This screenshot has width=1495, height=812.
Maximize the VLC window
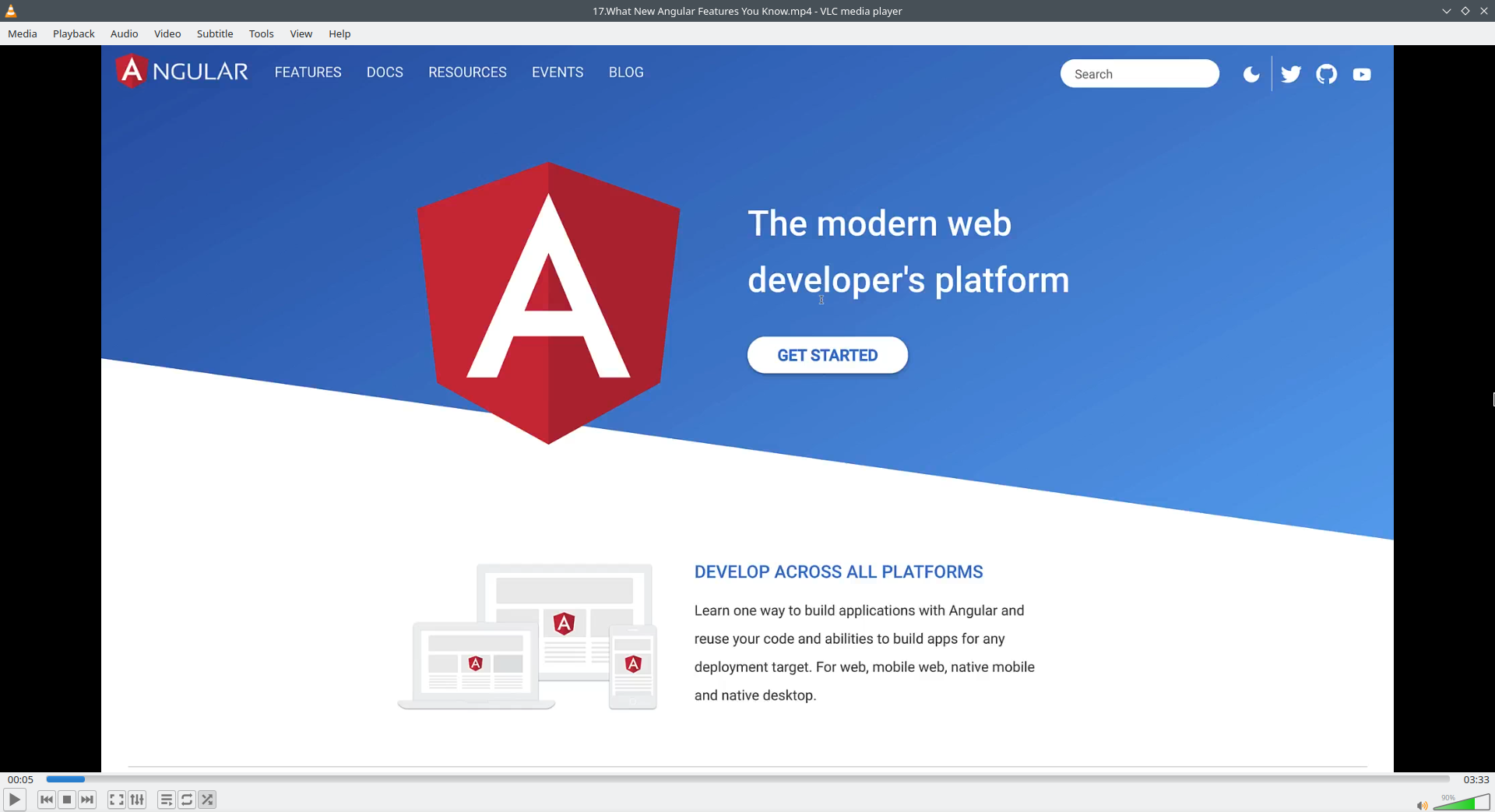click(x=1465, y=11)
